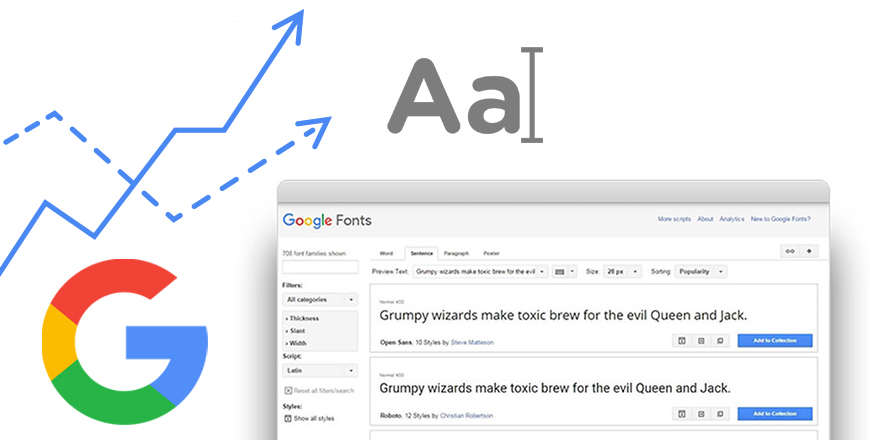Switch to the Poster tab

pyautogui.click(x=491, y=253)
